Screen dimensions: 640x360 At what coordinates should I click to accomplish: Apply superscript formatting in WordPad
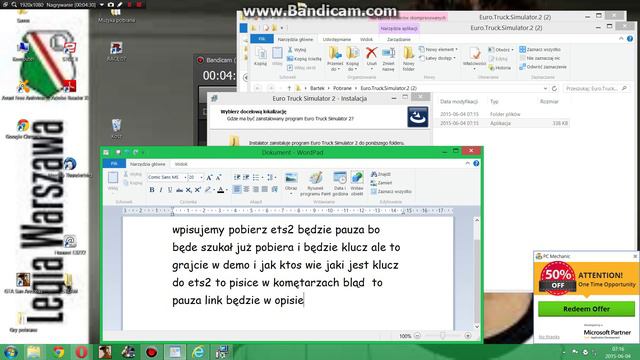tap(198, 190)
